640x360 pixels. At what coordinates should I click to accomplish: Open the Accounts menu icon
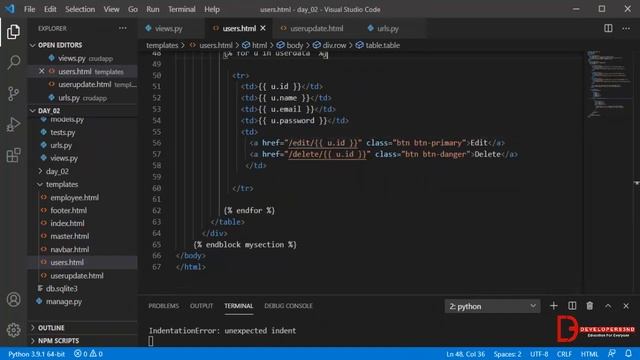point(13,300)
